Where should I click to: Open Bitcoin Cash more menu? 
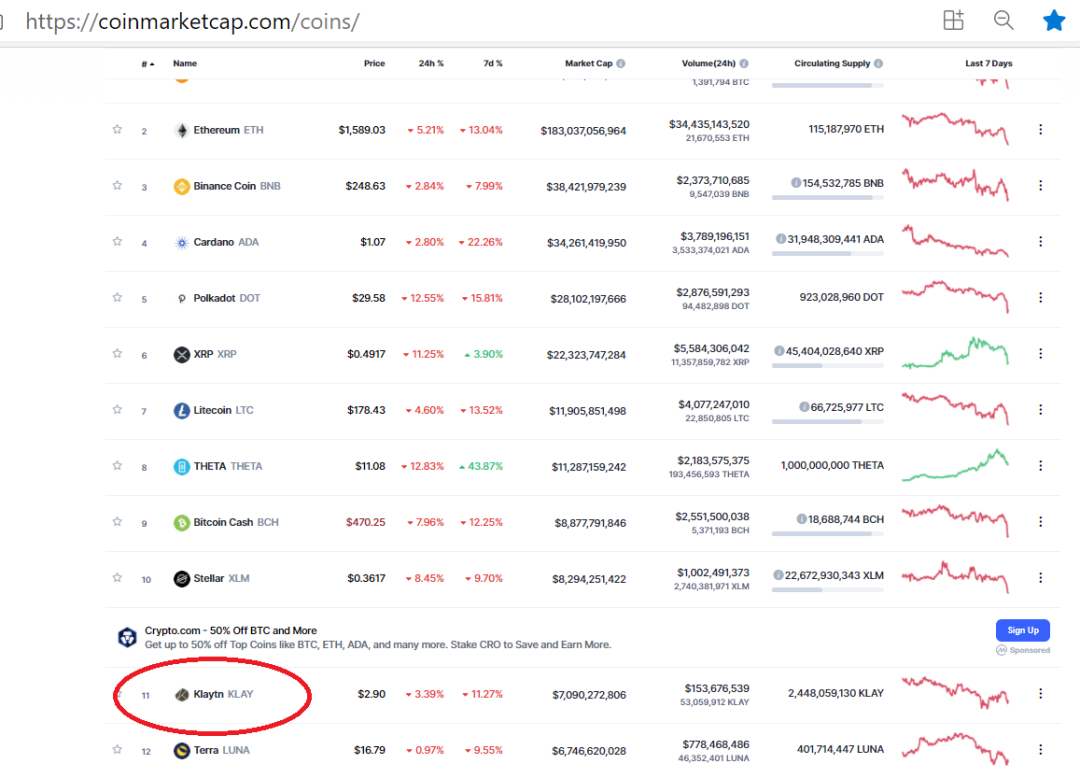pyautogui.click(x=1040, y=522)
